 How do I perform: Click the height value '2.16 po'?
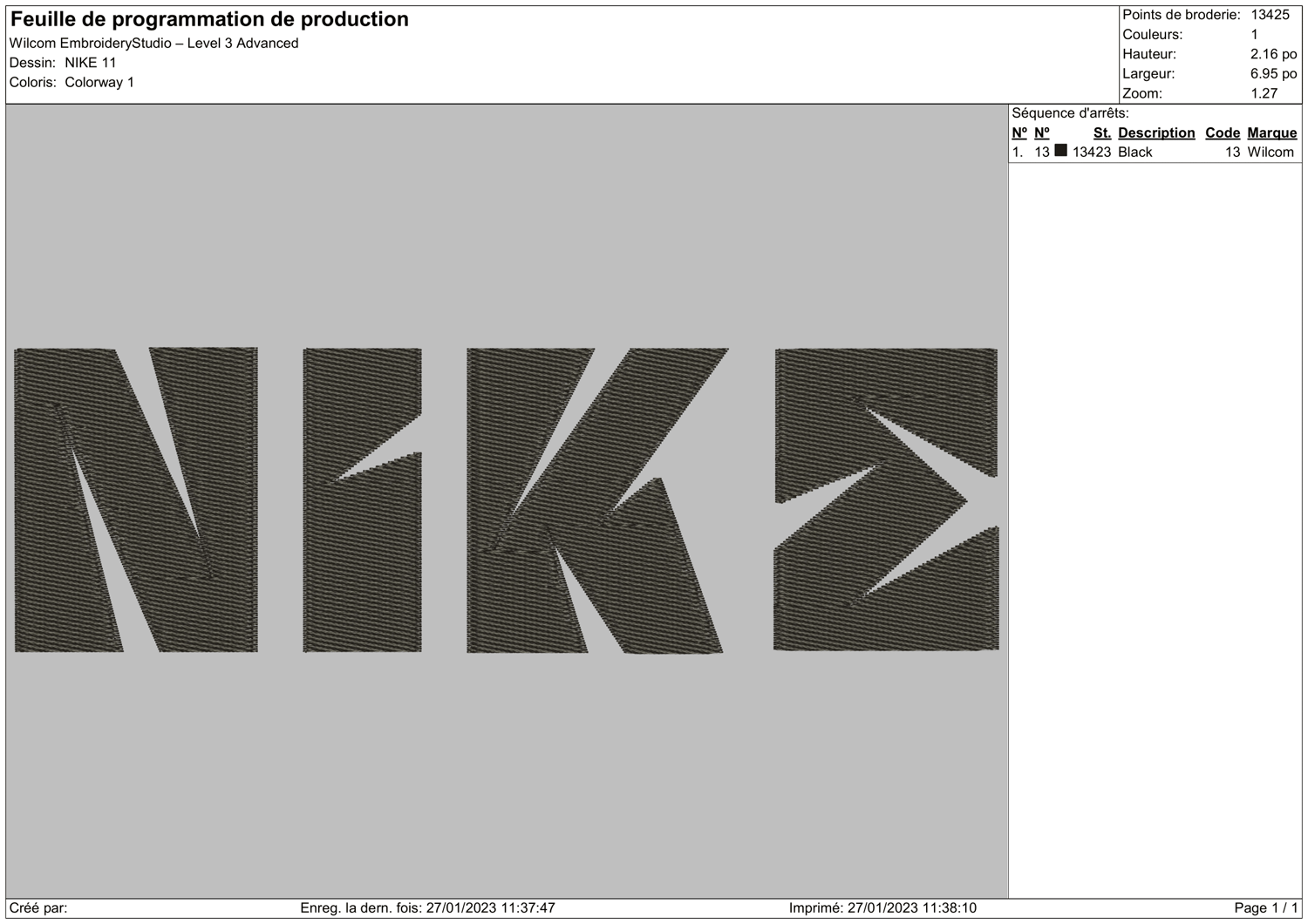tap(1273, 54)
